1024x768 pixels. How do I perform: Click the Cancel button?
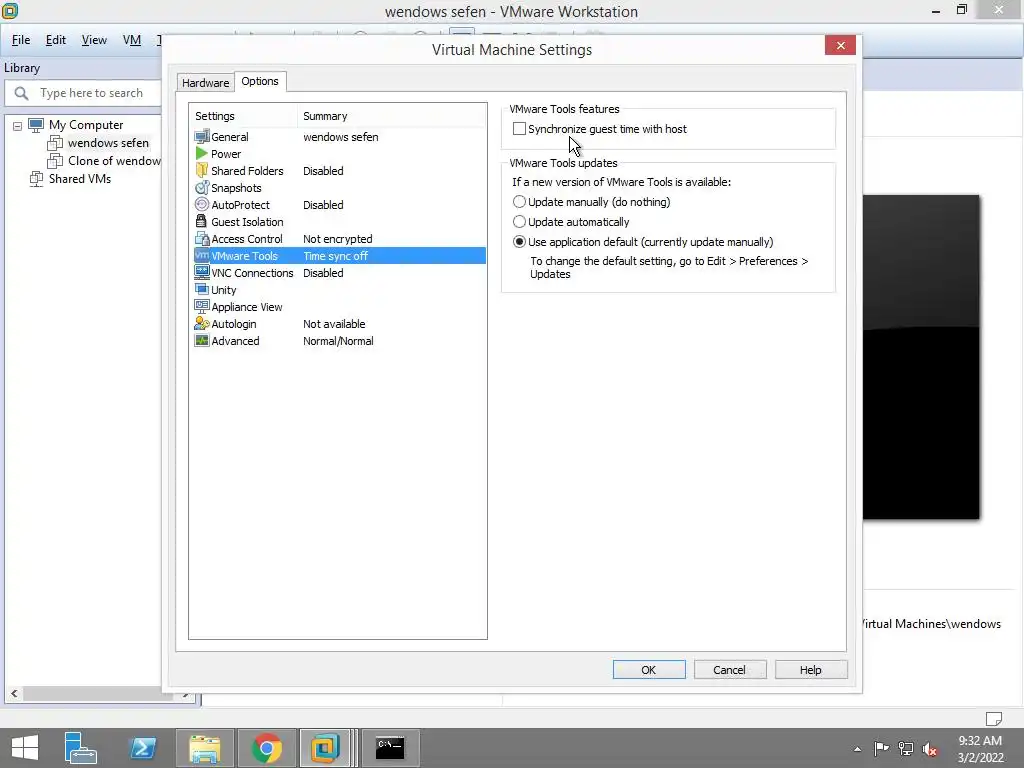(x=729, y=669)
